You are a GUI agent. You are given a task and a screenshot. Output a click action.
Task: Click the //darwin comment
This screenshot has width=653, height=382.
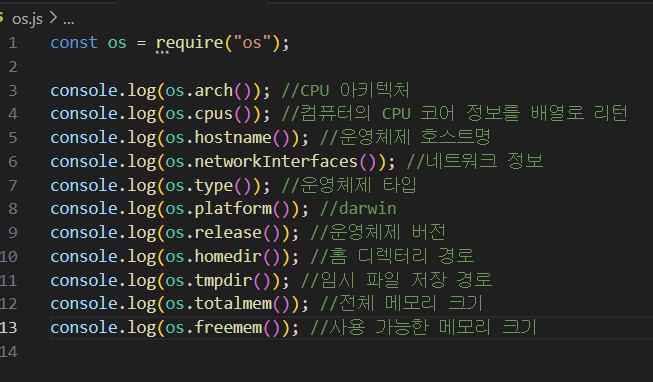358,208
